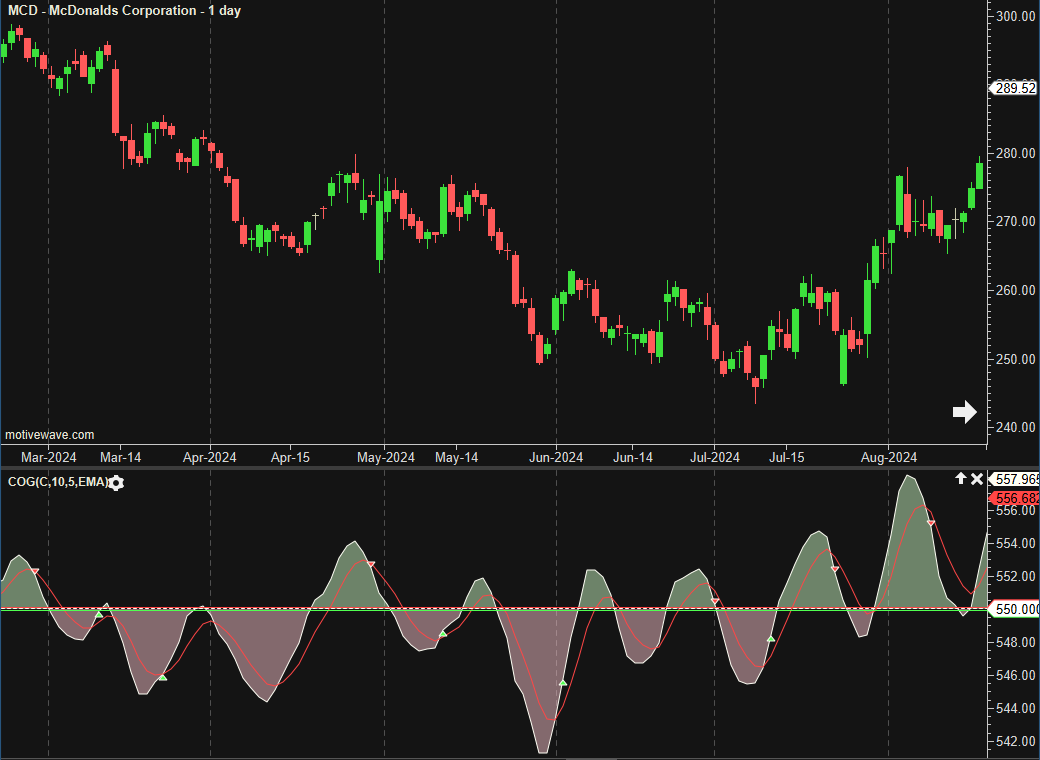This screenshot has height=760, width=1040.
Task: Open the motivewave.com watermark link
Action: [x=50, y=435]
